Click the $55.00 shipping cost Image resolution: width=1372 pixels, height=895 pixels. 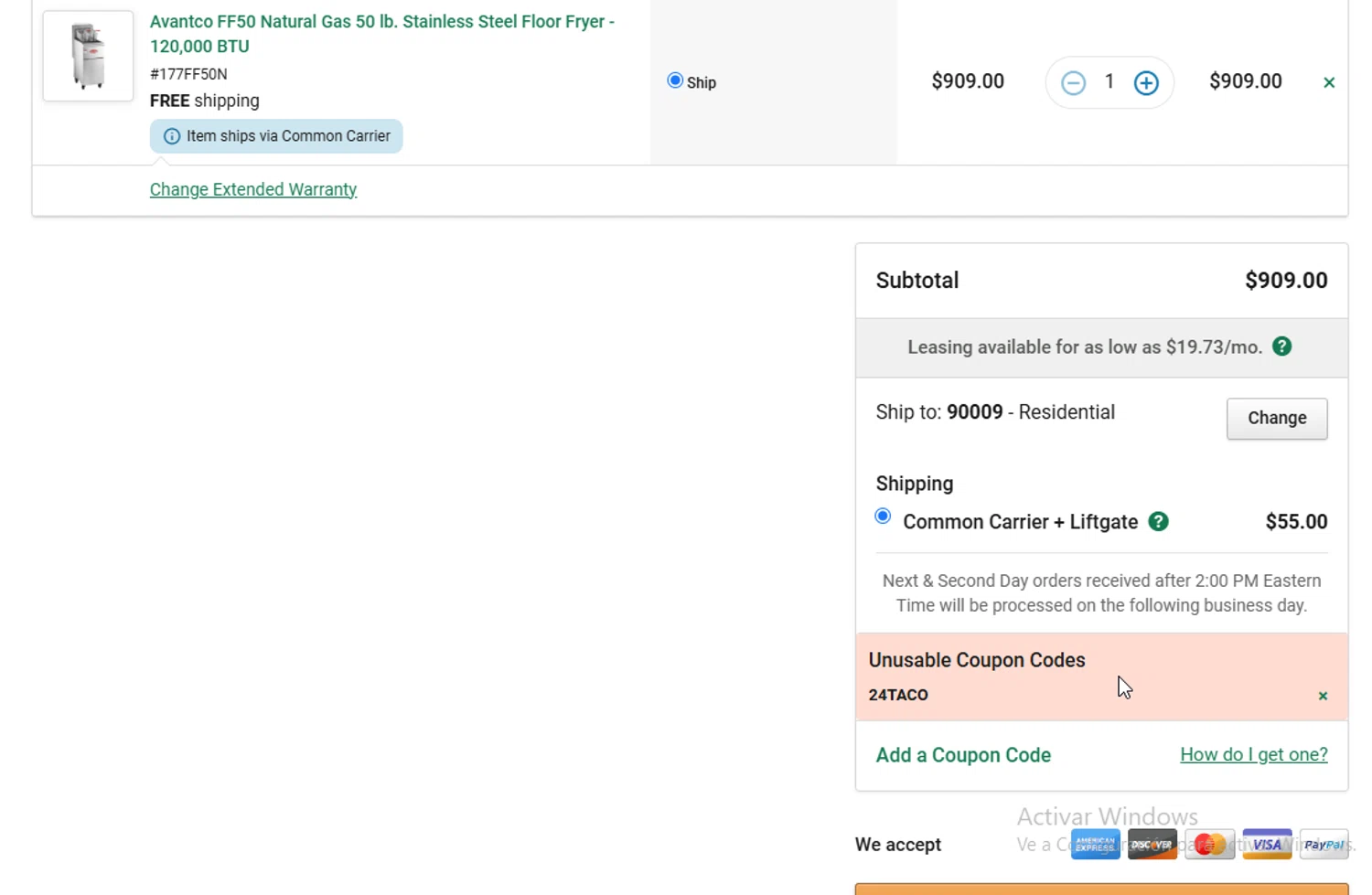1296,522
